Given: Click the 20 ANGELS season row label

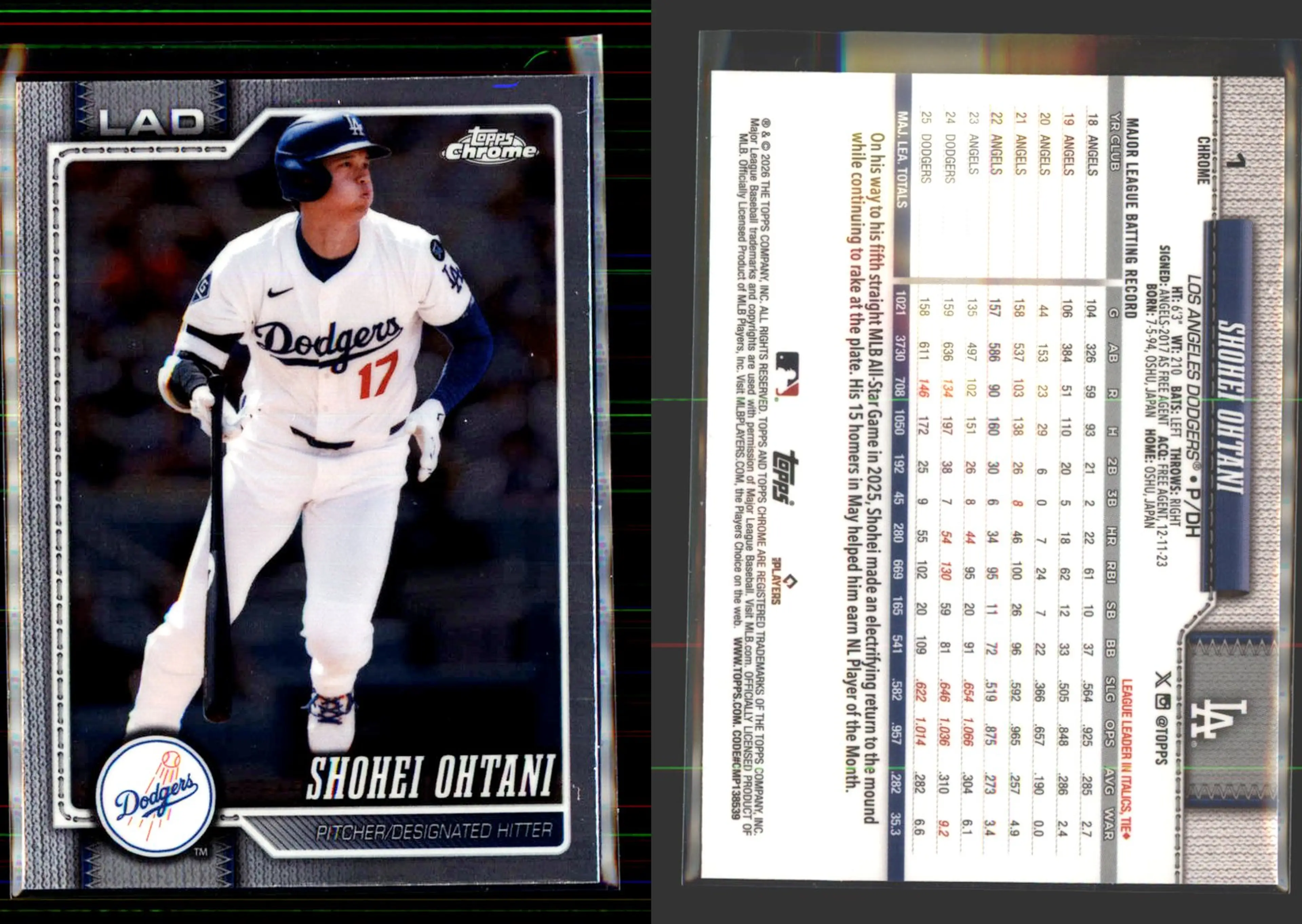Looking at the screenshot, I should (x=1044, y=144).
